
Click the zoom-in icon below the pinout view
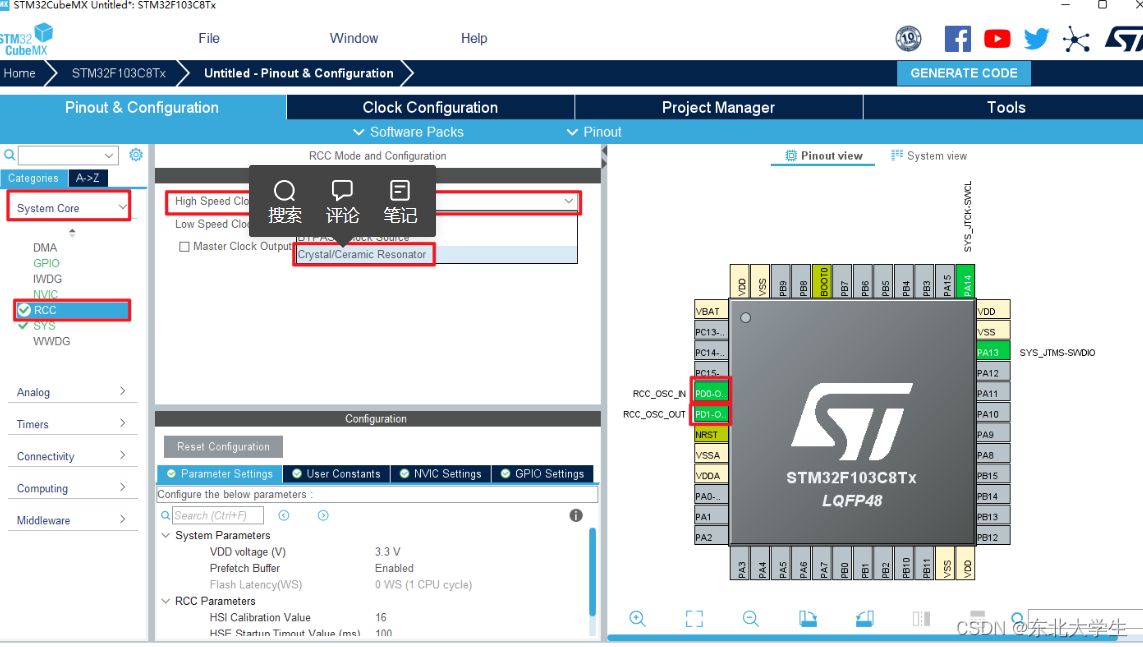pos(638,618)
